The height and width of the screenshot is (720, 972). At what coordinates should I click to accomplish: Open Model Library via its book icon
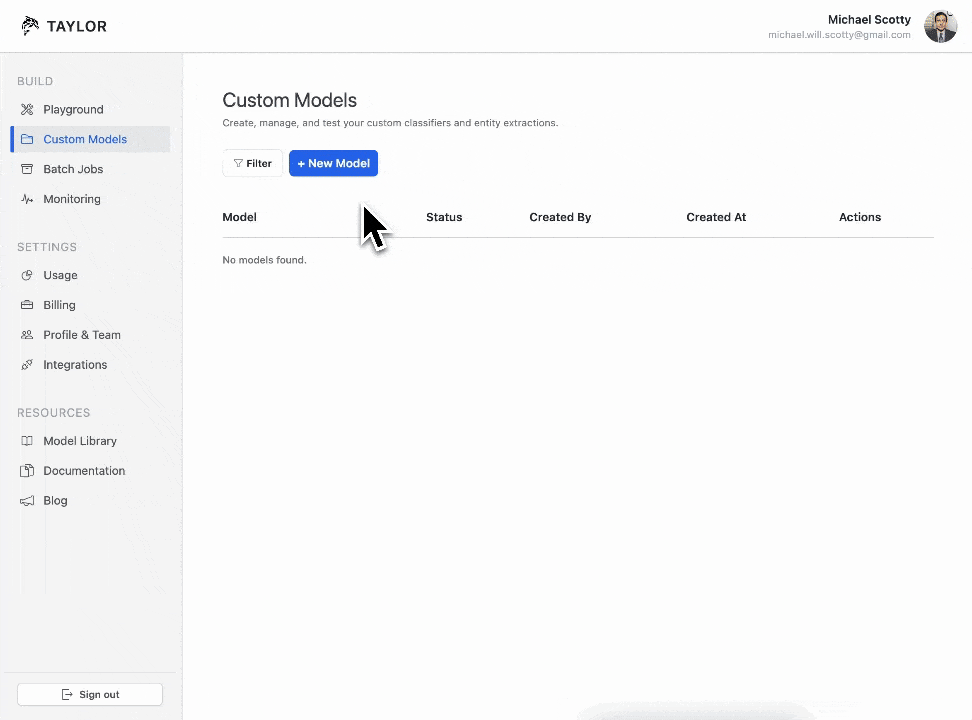[26, 441]
